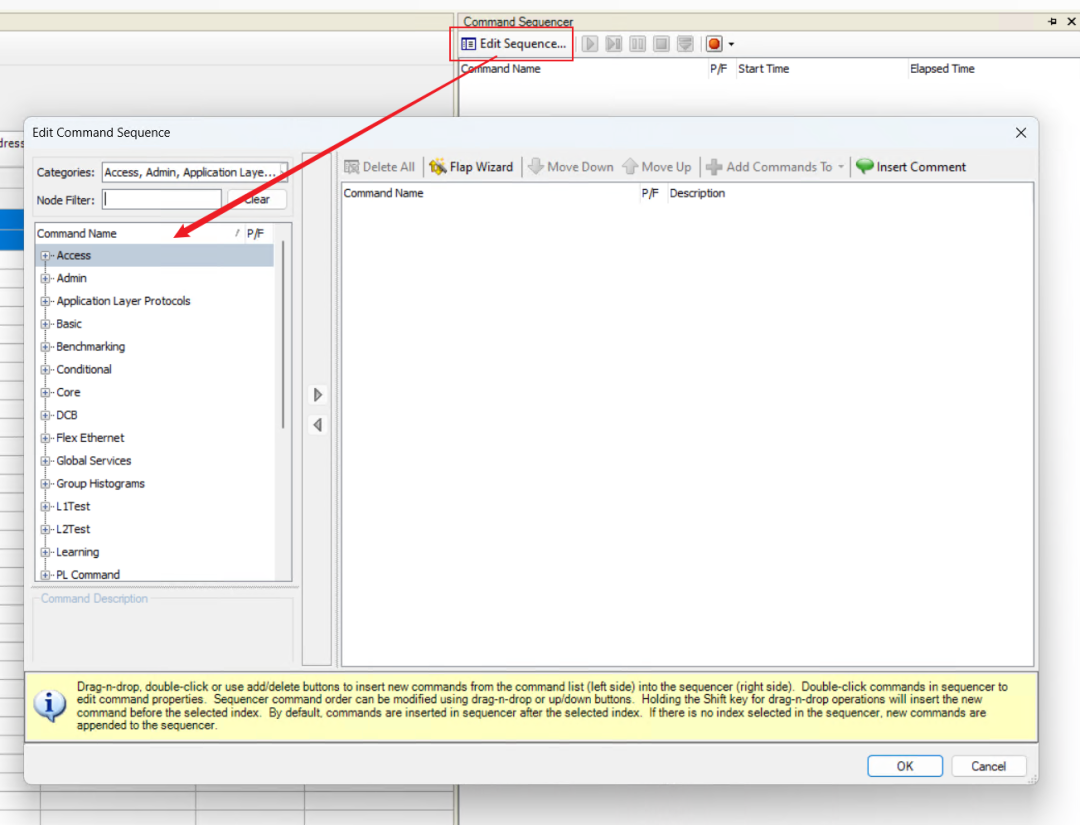
Task: Open the Categories dropdown list
Action: [x=195, y=172]
